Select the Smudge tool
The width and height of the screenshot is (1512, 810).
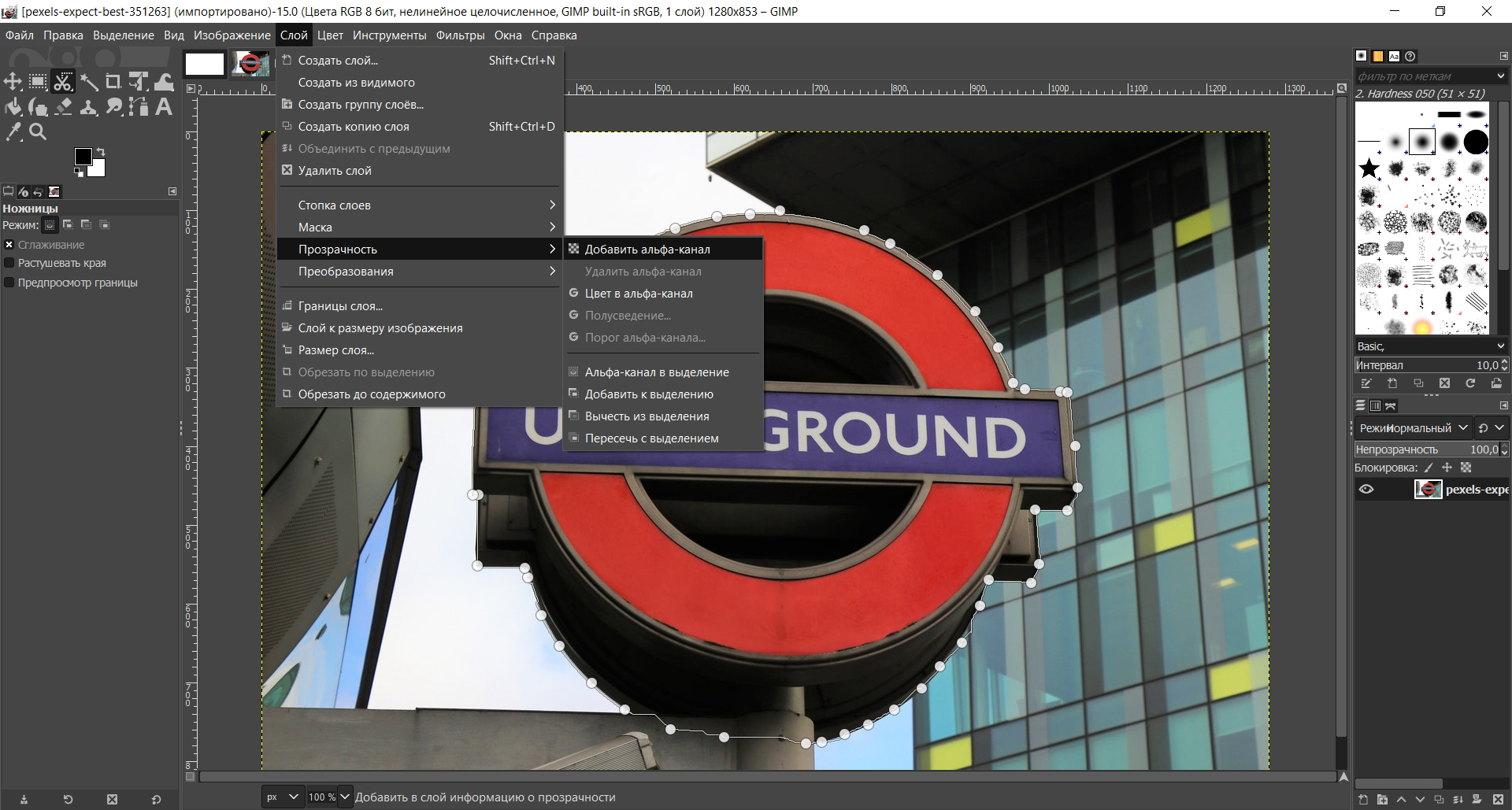pos(113,107)
